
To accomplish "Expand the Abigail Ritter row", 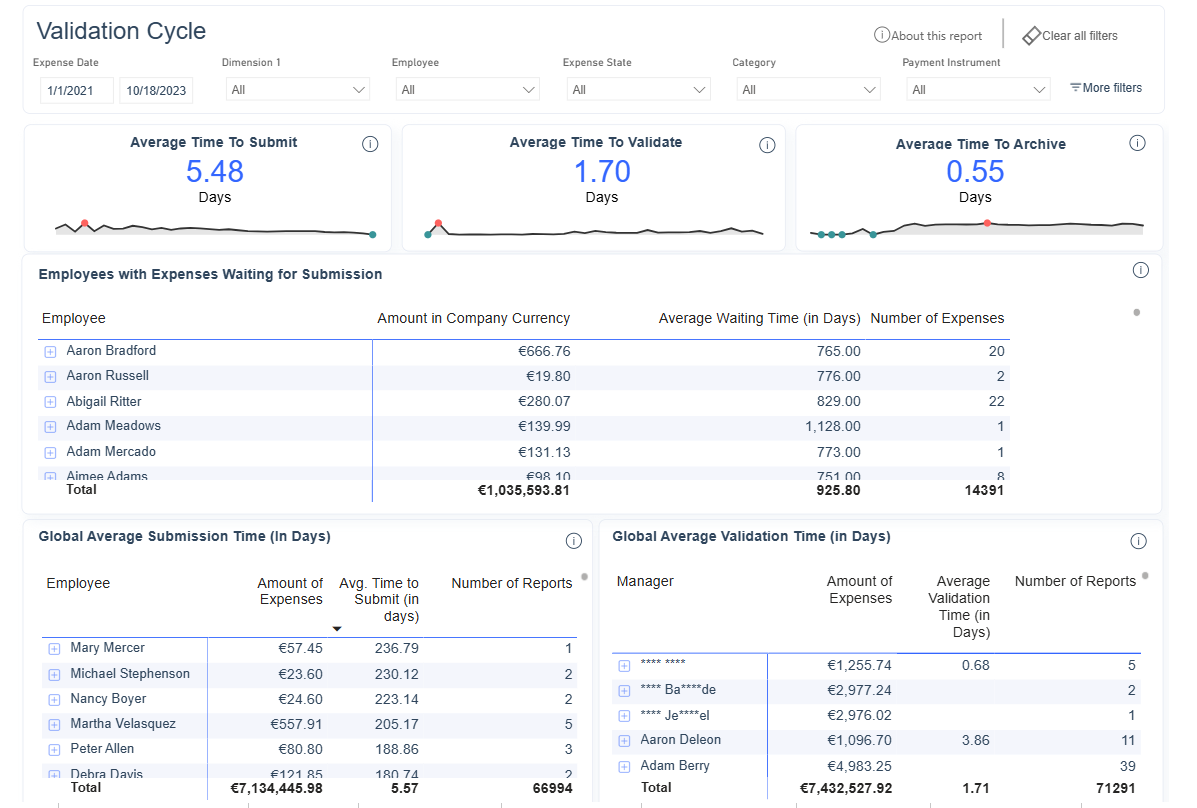I will 50,402.
